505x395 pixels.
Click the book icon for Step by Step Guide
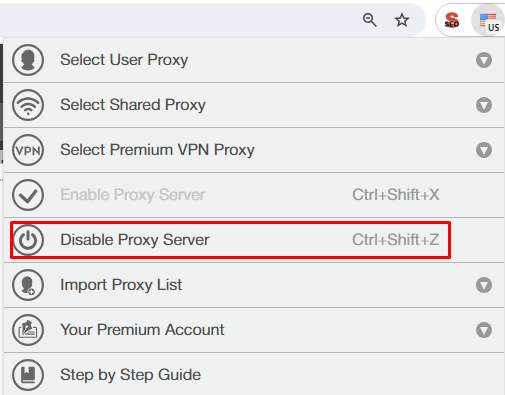(28, 375)
